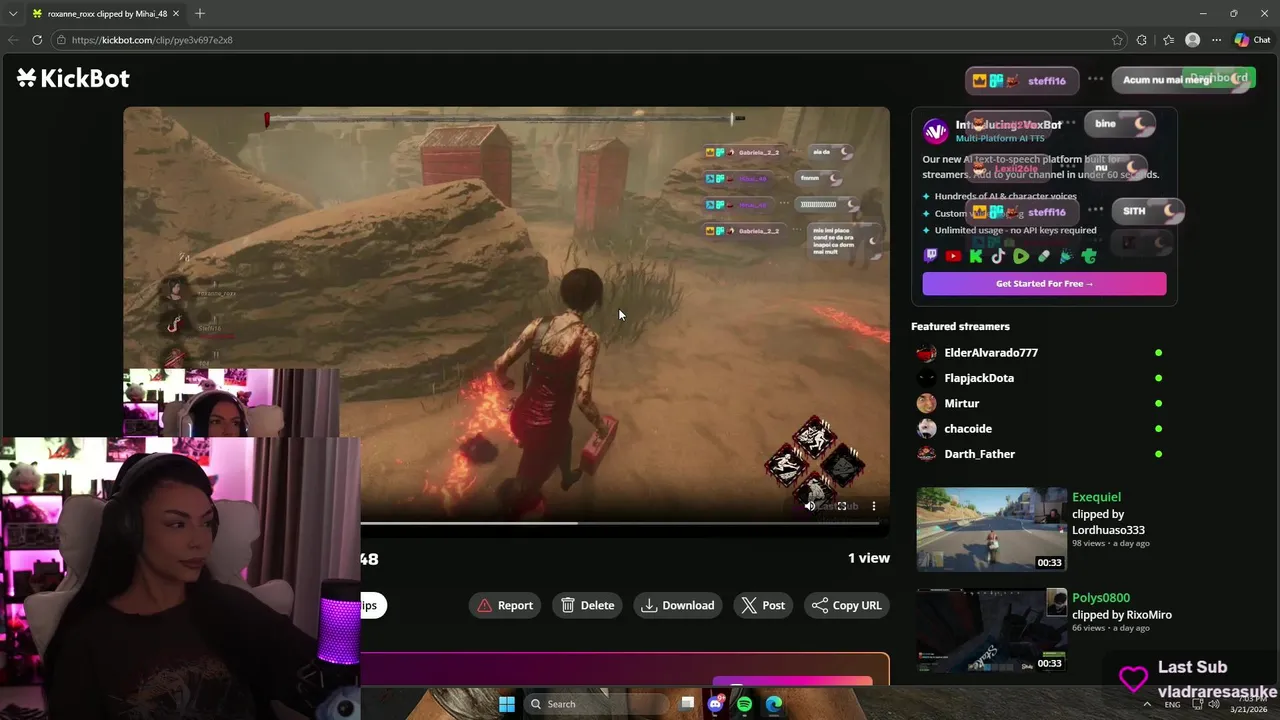Screen dimensions: 1280x720
Task: Post the clip to X
Action: pyautogui.click(x=763, y=605)
